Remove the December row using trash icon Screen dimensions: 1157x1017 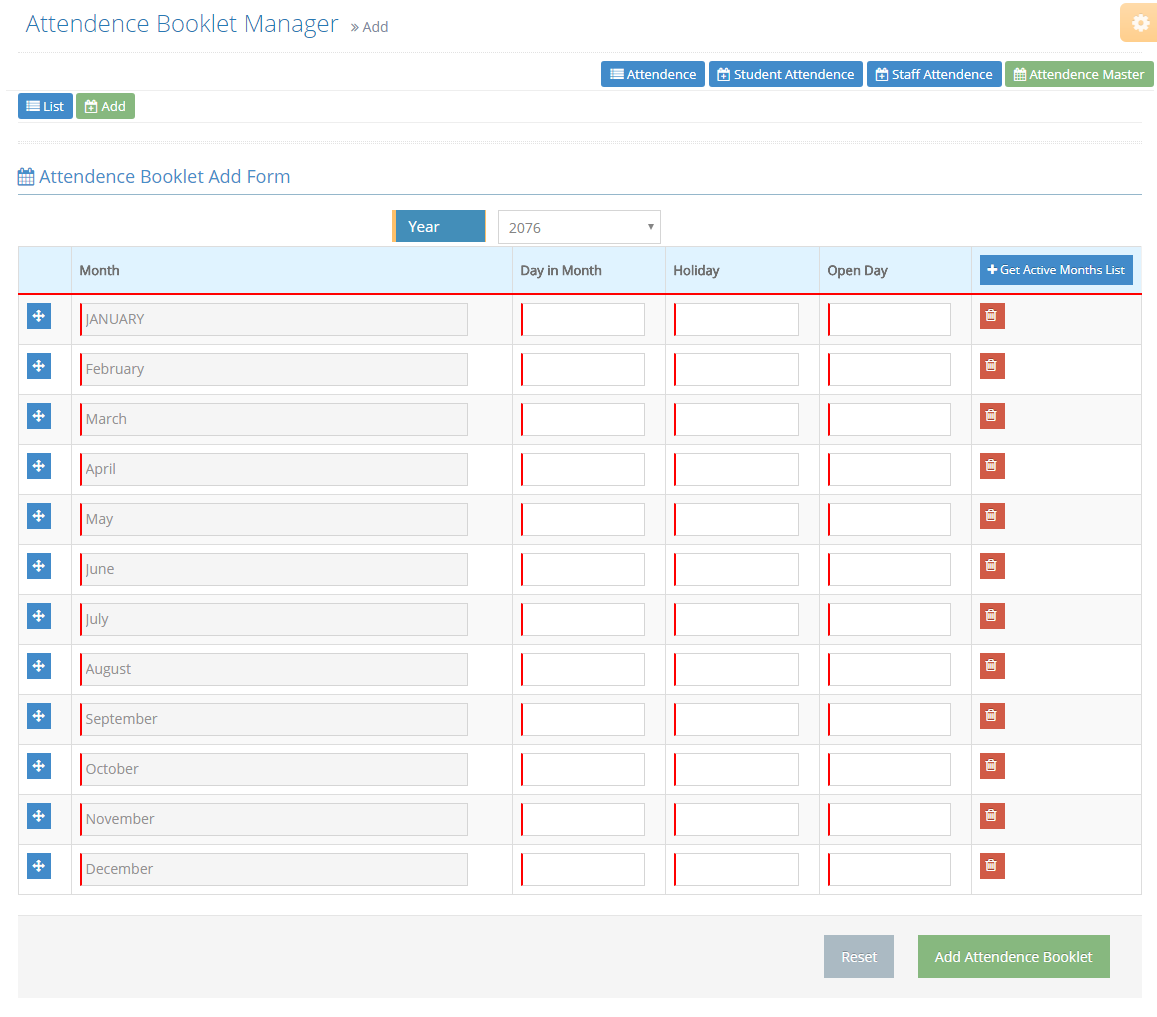(x=991, y=866)
